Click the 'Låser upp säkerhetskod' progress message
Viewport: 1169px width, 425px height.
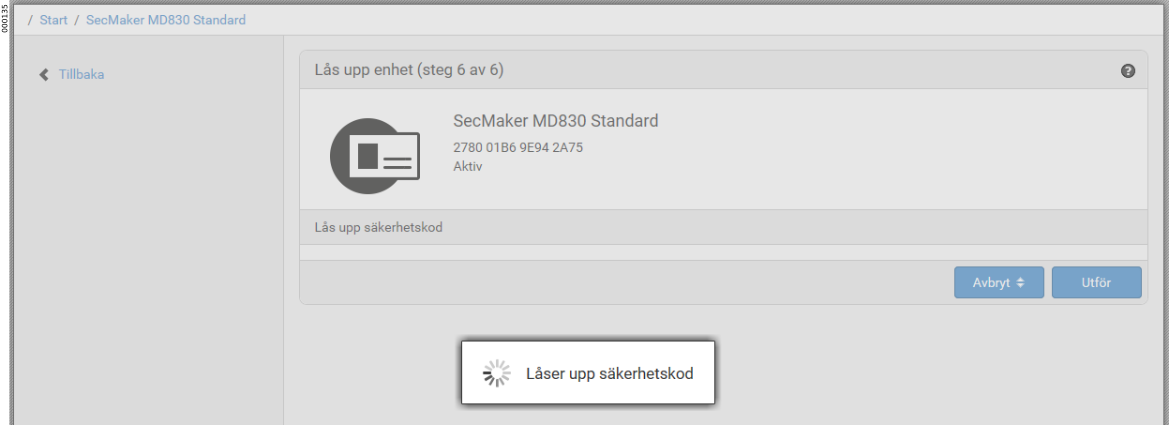tap(609, 374)
